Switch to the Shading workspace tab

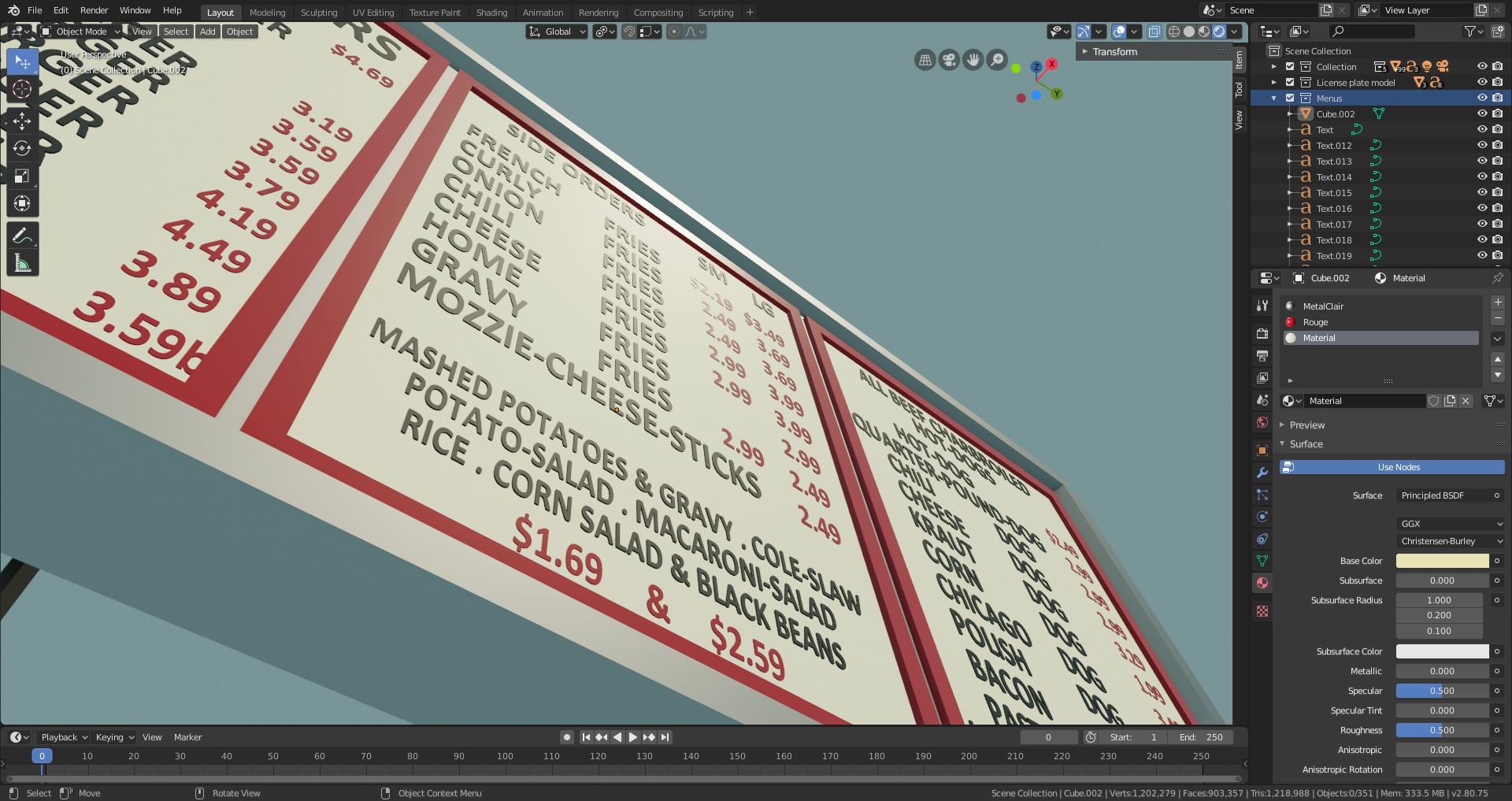[x=491, y=13]
